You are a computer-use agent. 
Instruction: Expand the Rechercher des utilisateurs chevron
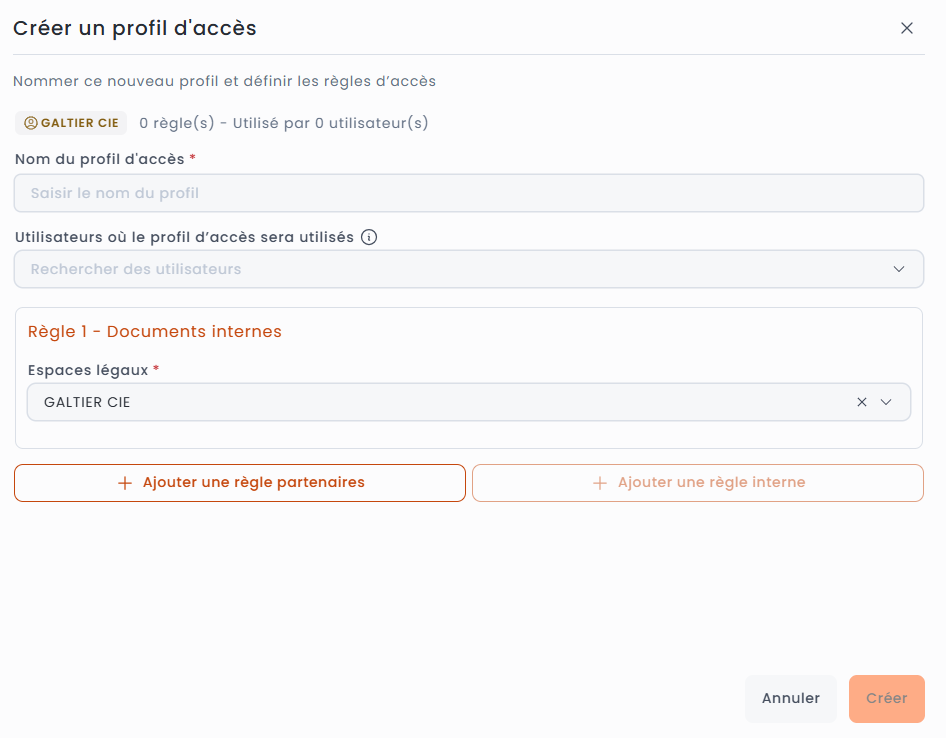899,269
